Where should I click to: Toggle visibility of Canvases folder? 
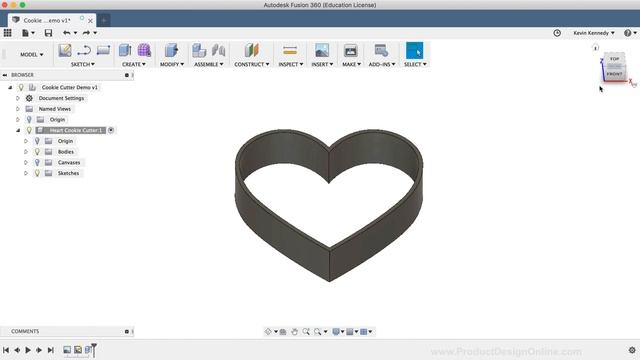(x=37, y=162)
